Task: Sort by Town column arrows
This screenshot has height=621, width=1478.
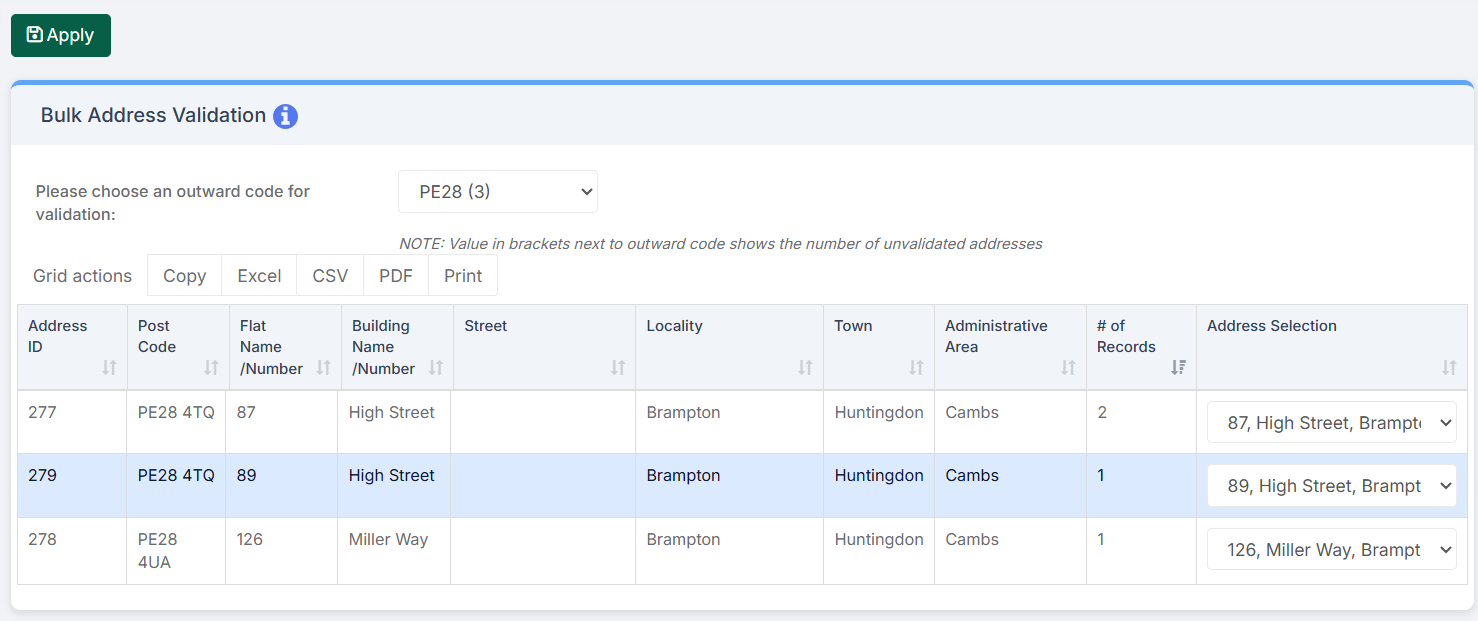Action: 916,368
